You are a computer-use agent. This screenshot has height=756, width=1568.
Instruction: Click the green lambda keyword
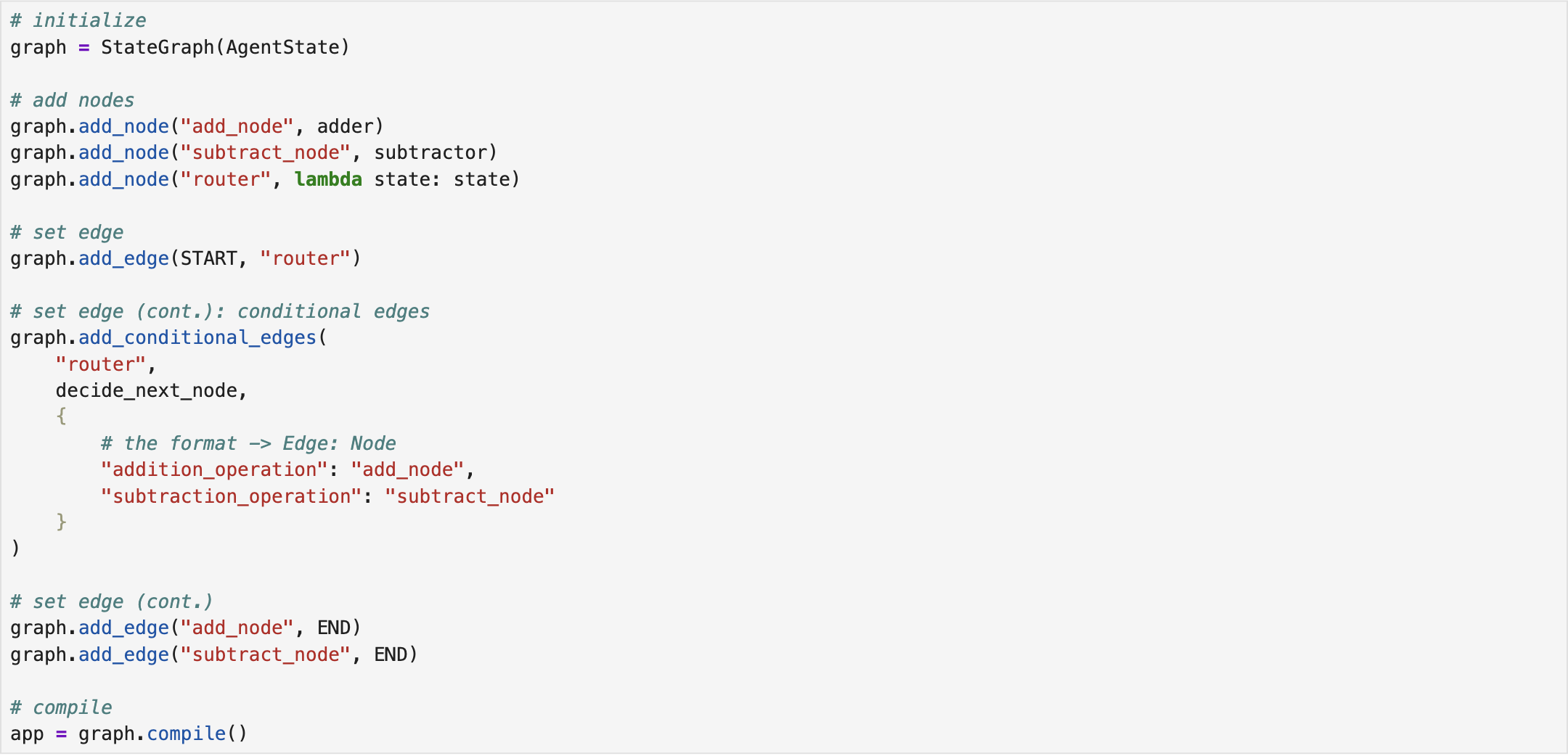328,180
